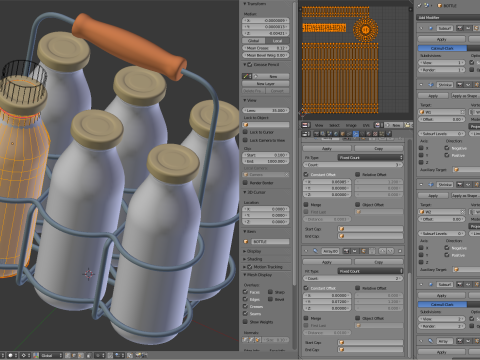
Task: Click the Lock to Object field
Action: pyautogui.click(x=266, y=125)
